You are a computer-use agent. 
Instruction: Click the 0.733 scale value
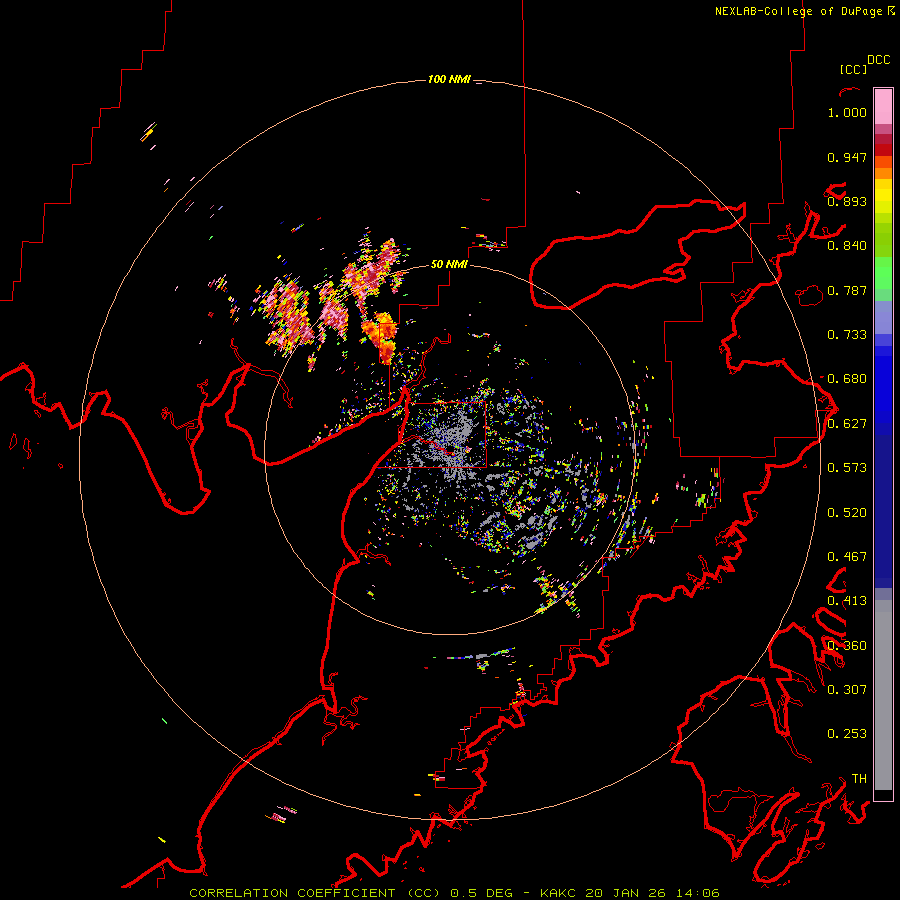(847, 335)
